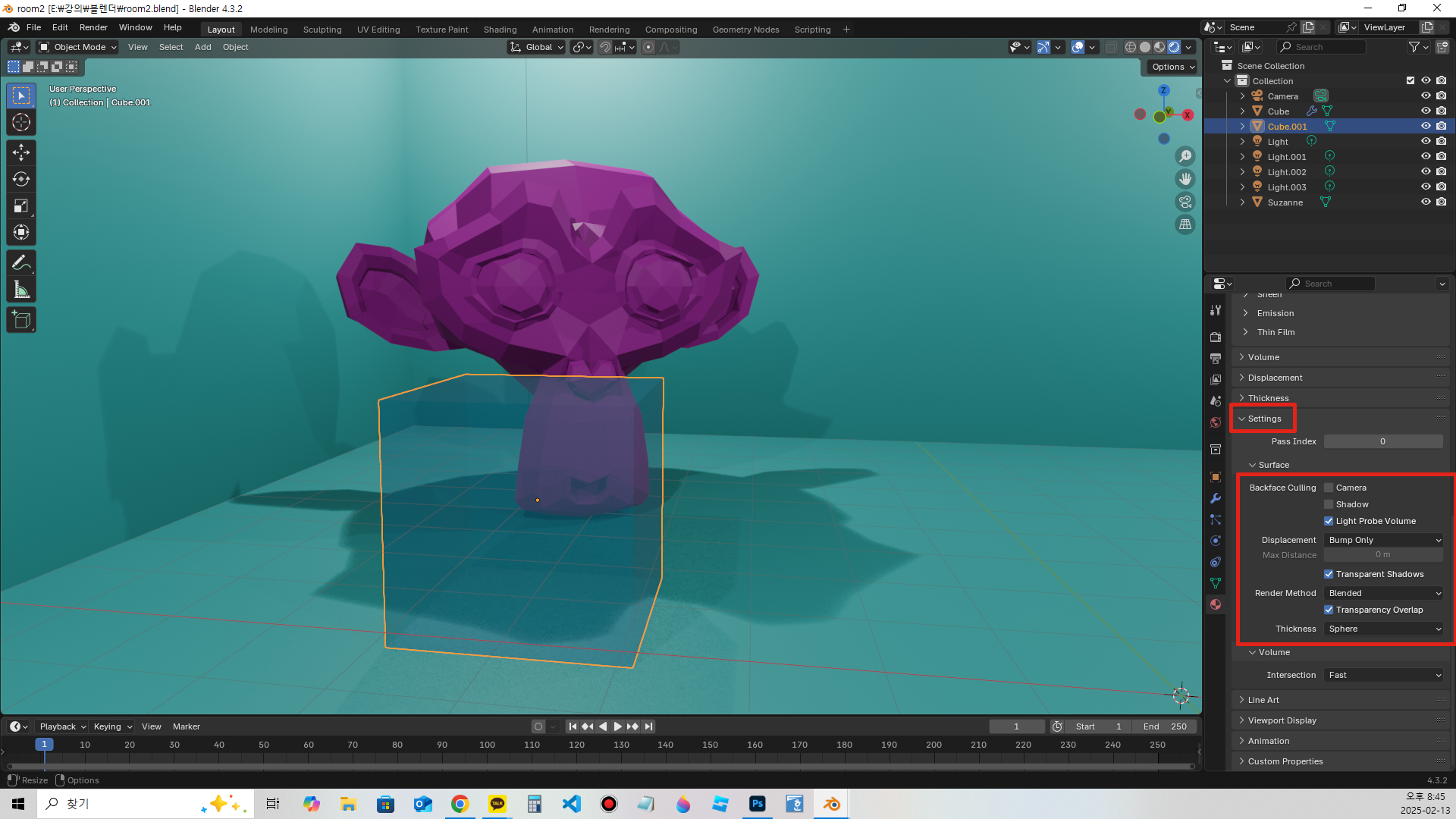The height and width of the screenshot is (819, 1456).
Task: Select the Rotate tool
Action: 21,179
